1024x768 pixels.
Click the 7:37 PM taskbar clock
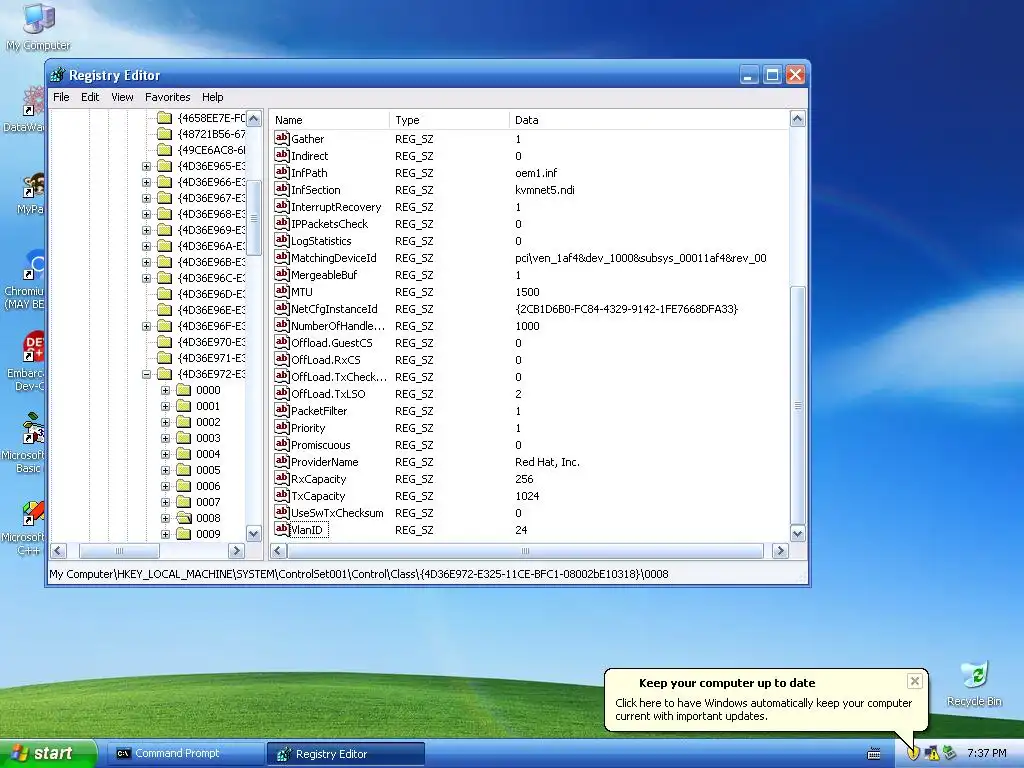click(x=986, y=753)
